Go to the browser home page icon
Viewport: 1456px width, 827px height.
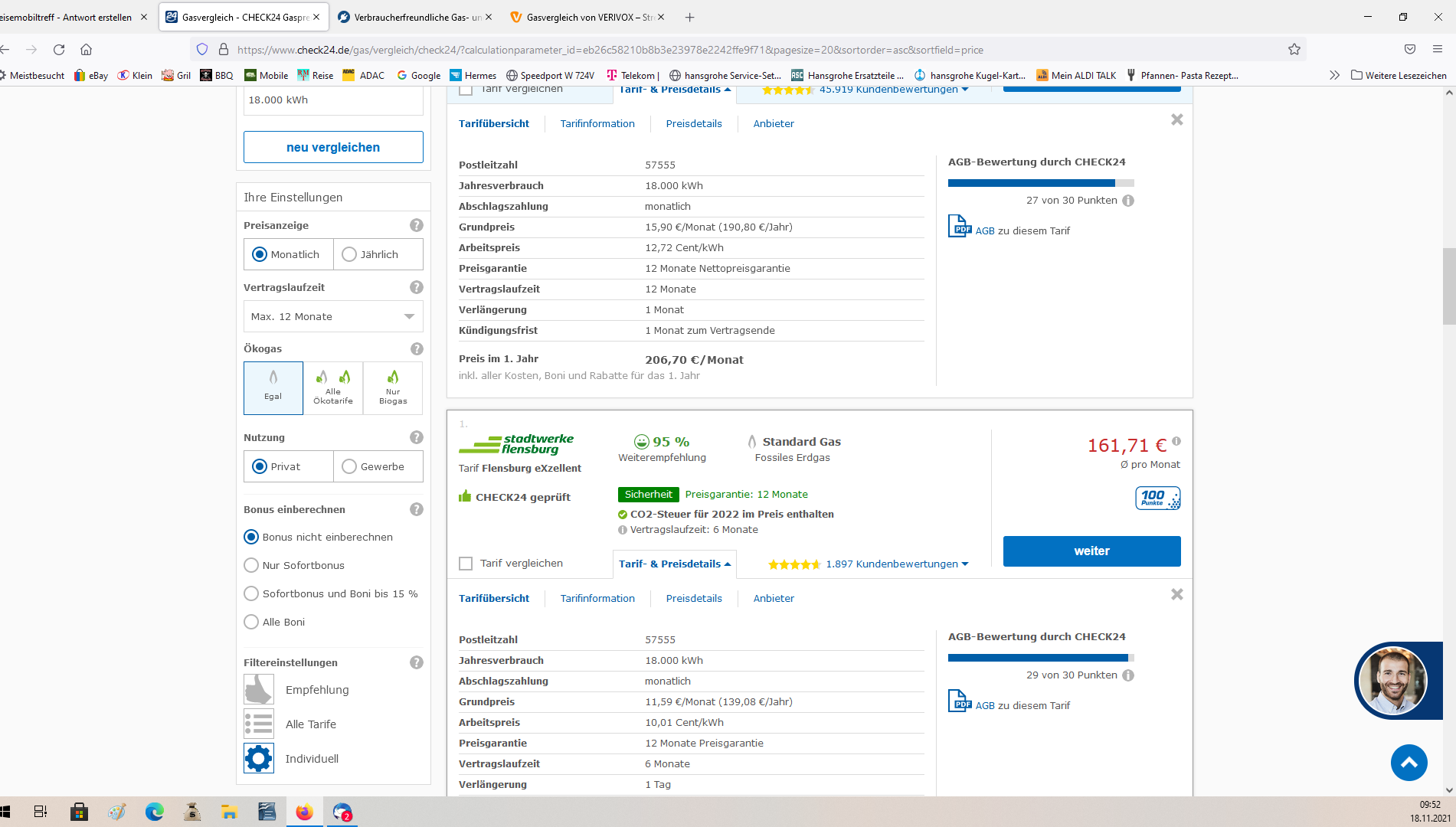tap(86, 50)
